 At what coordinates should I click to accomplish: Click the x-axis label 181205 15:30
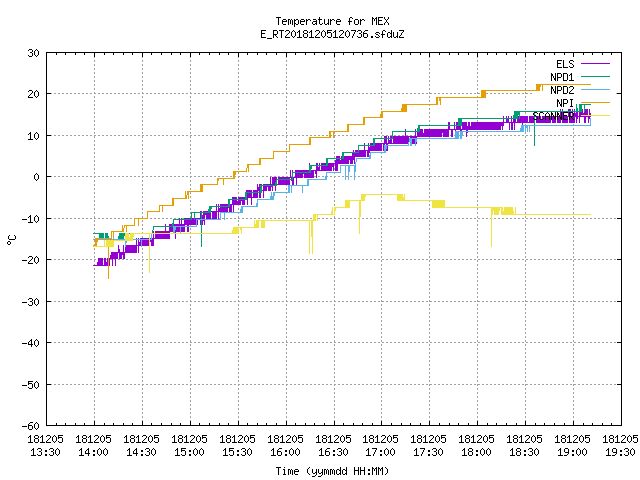[x=238, y=445]
